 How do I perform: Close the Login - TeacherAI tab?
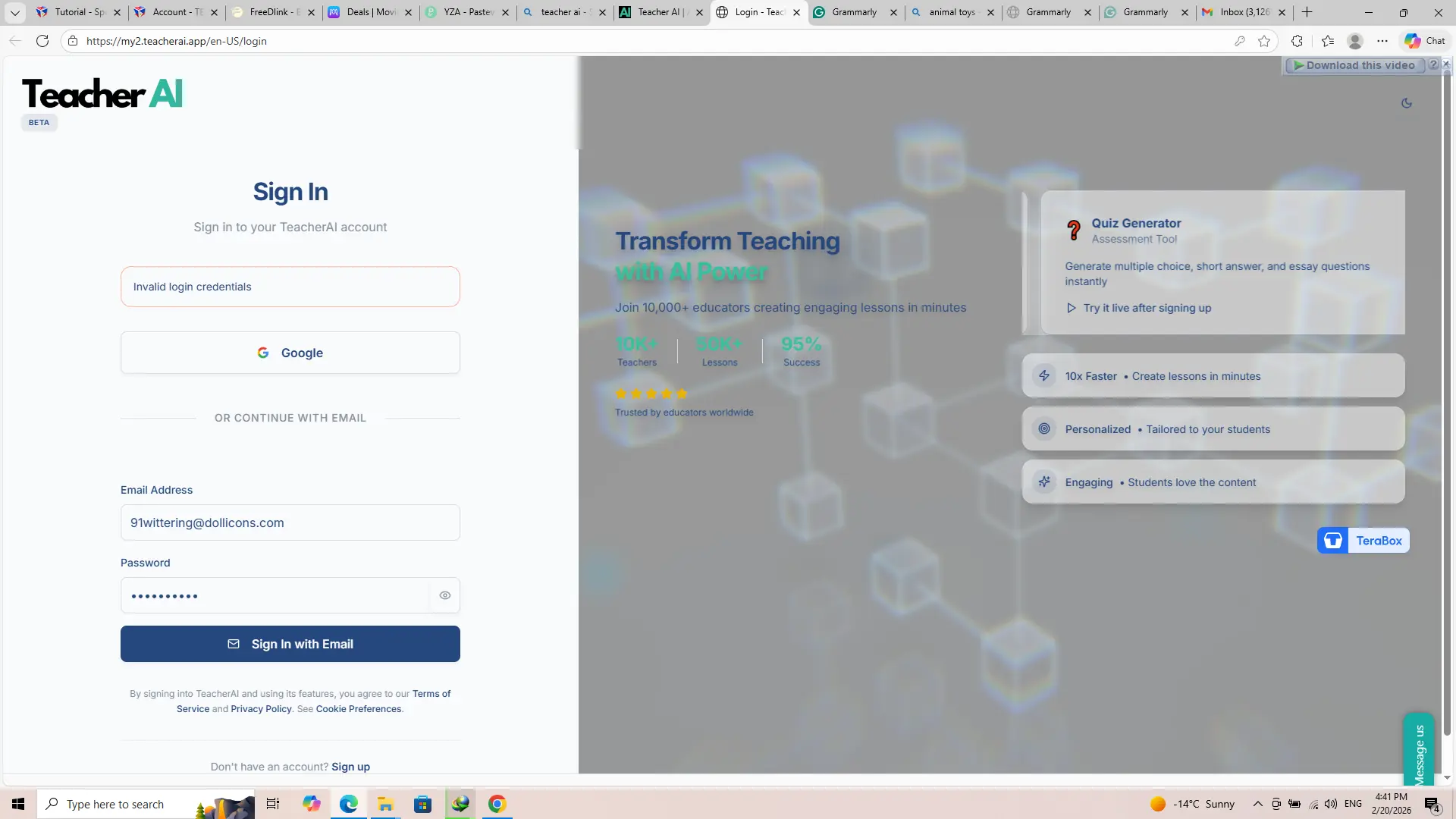pos(796,12)
